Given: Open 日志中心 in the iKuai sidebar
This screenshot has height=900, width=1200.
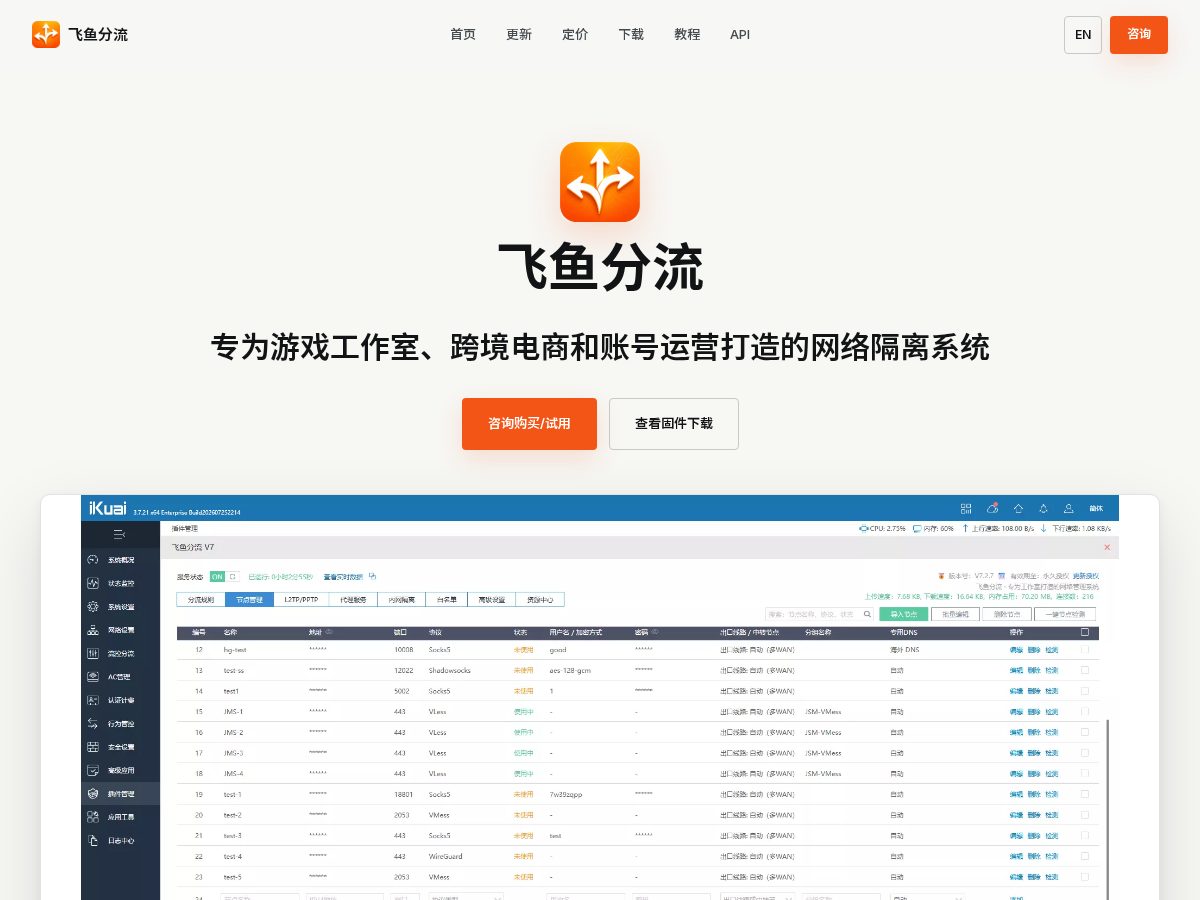Looking at the screenshot, I should coord(120,840).
